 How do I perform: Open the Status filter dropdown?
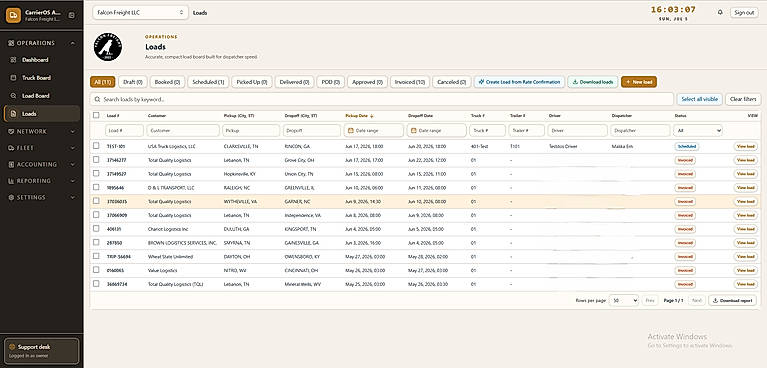698,131
